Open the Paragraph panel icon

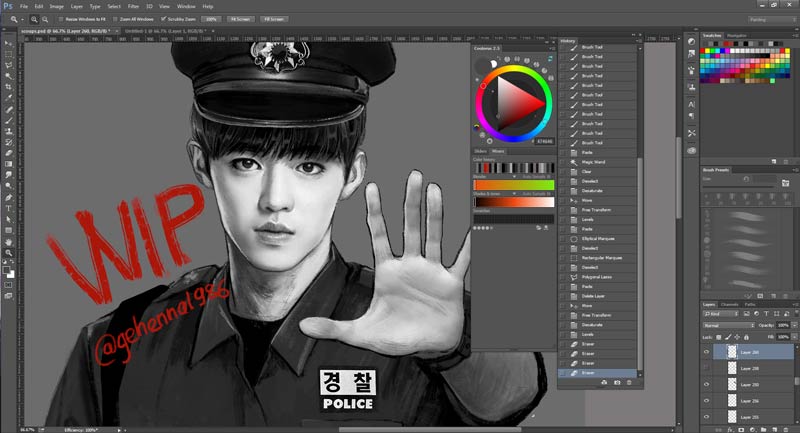point(691,116)
